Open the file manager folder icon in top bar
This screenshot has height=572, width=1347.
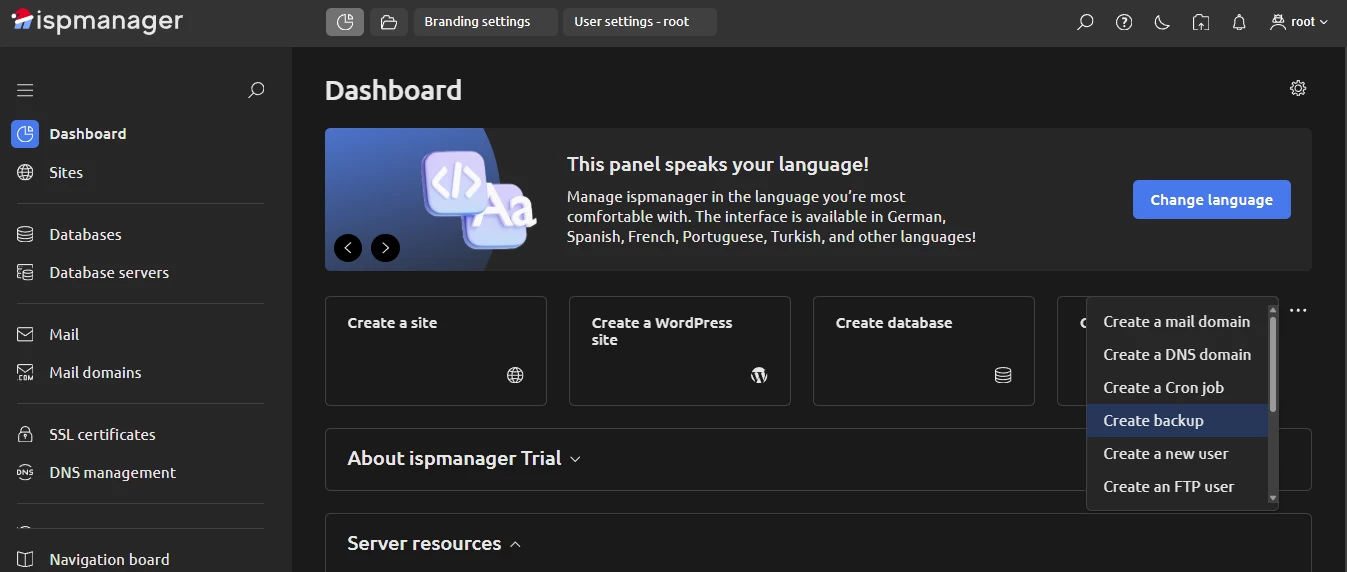(389, 22)
